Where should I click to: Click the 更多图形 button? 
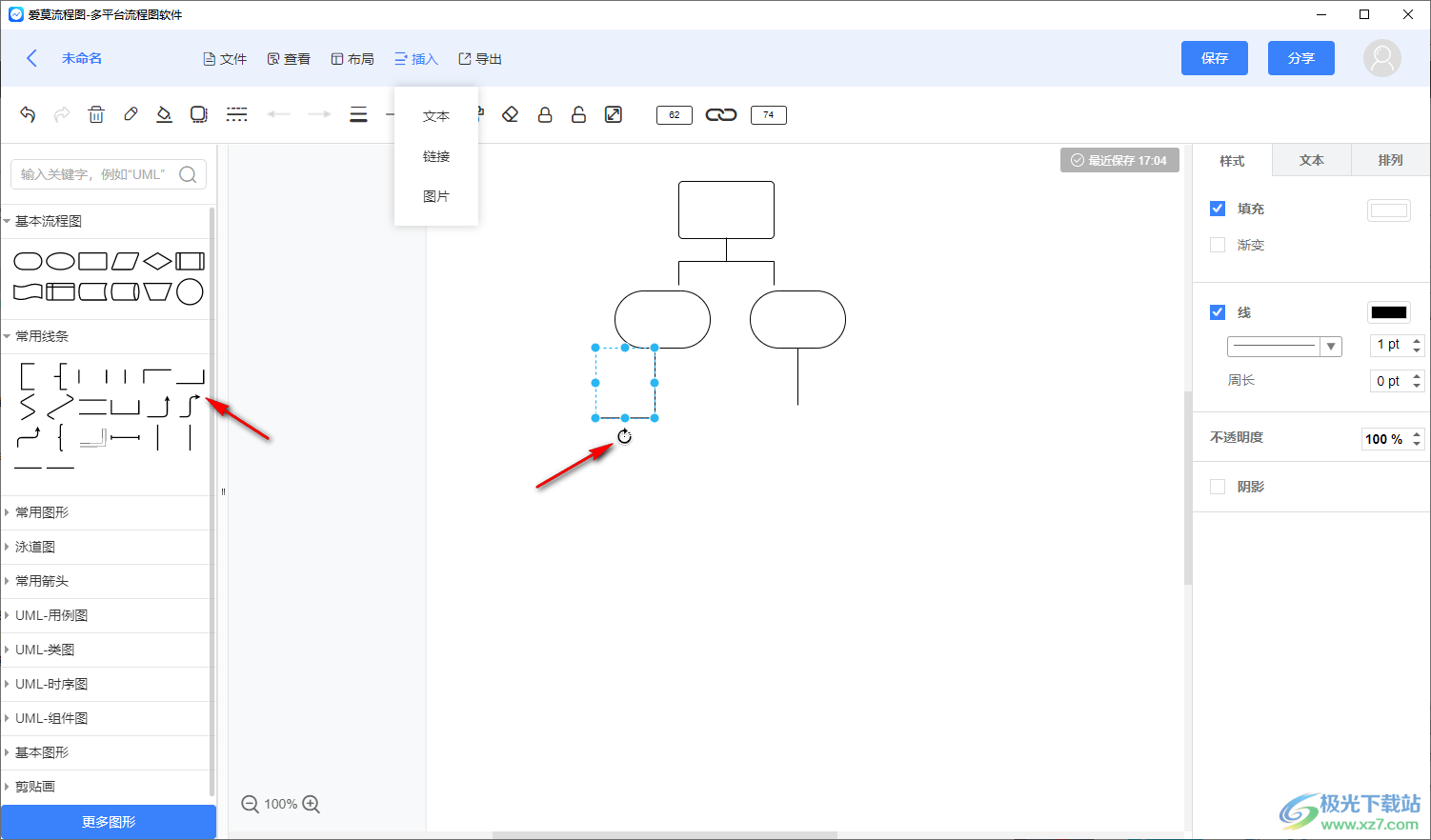tap(109, 822)
